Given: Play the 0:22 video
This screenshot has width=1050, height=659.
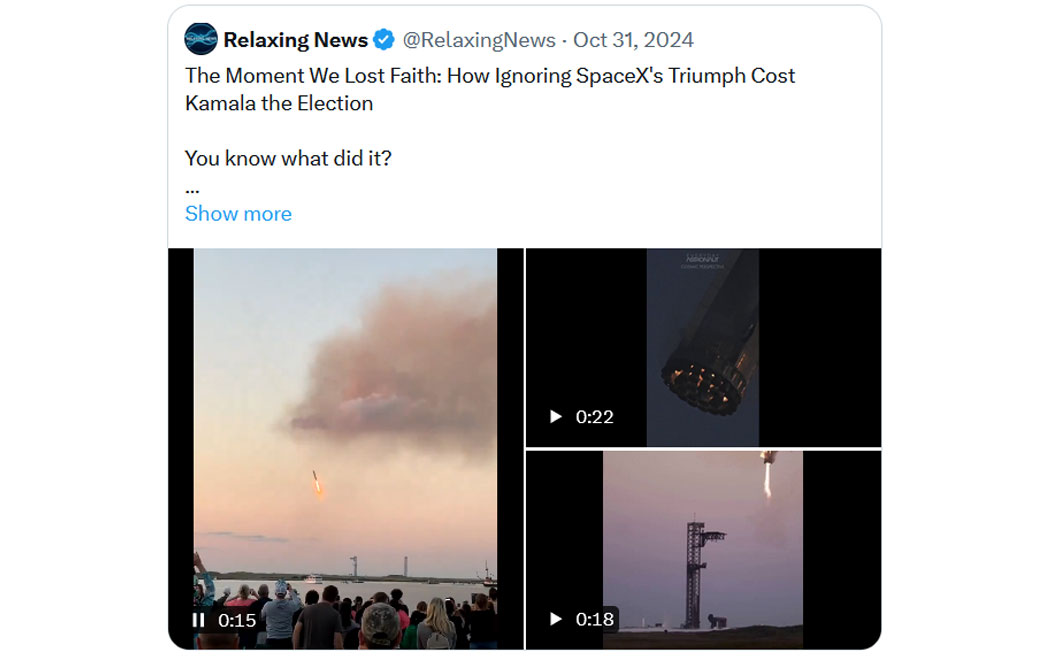Looking at the screenshot, I should (x=556, y=416).
